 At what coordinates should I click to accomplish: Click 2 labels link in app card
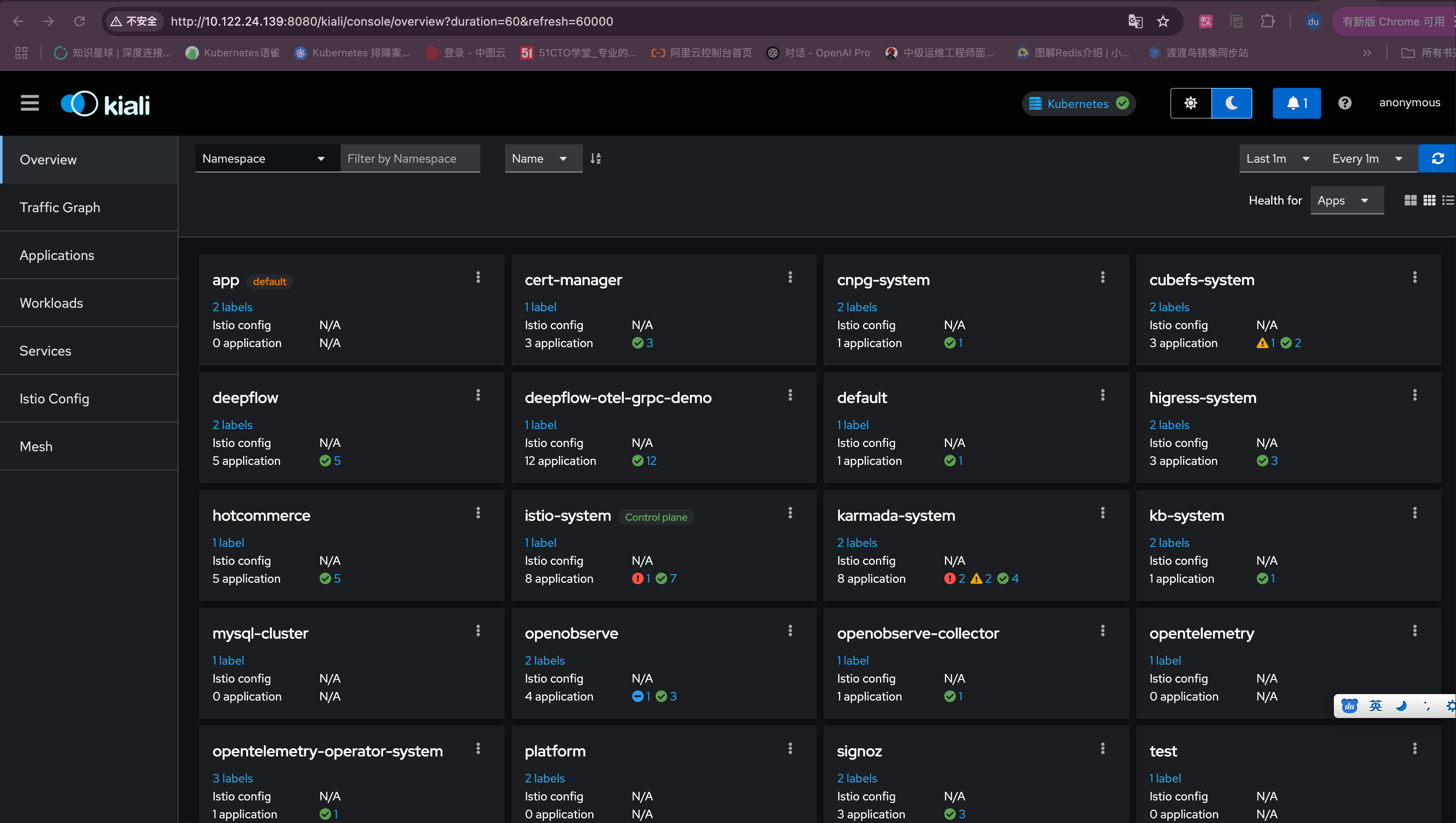(232, 307)
